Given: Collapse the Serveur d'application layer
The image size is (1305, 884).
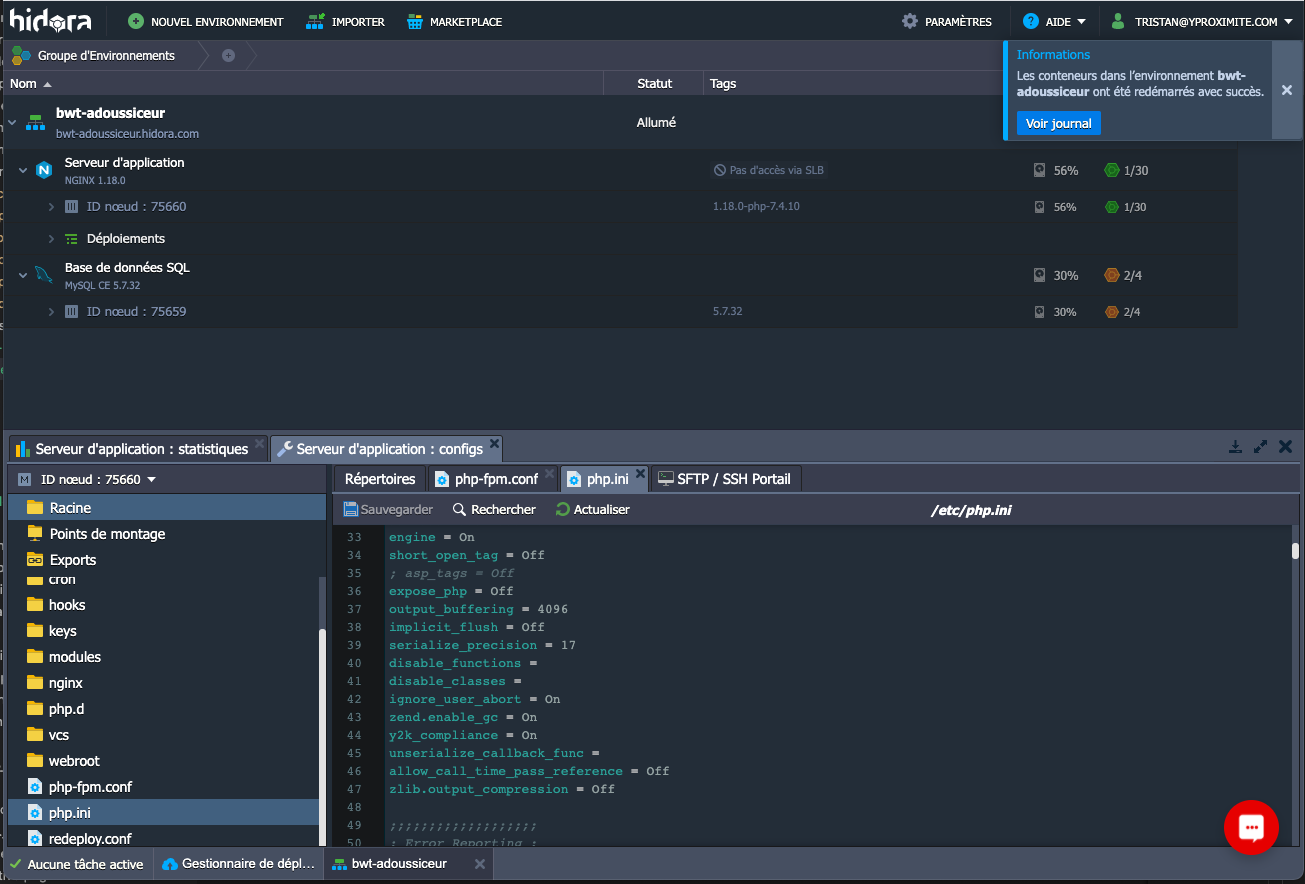Looking at the screenshot, I should click(23, 171).
